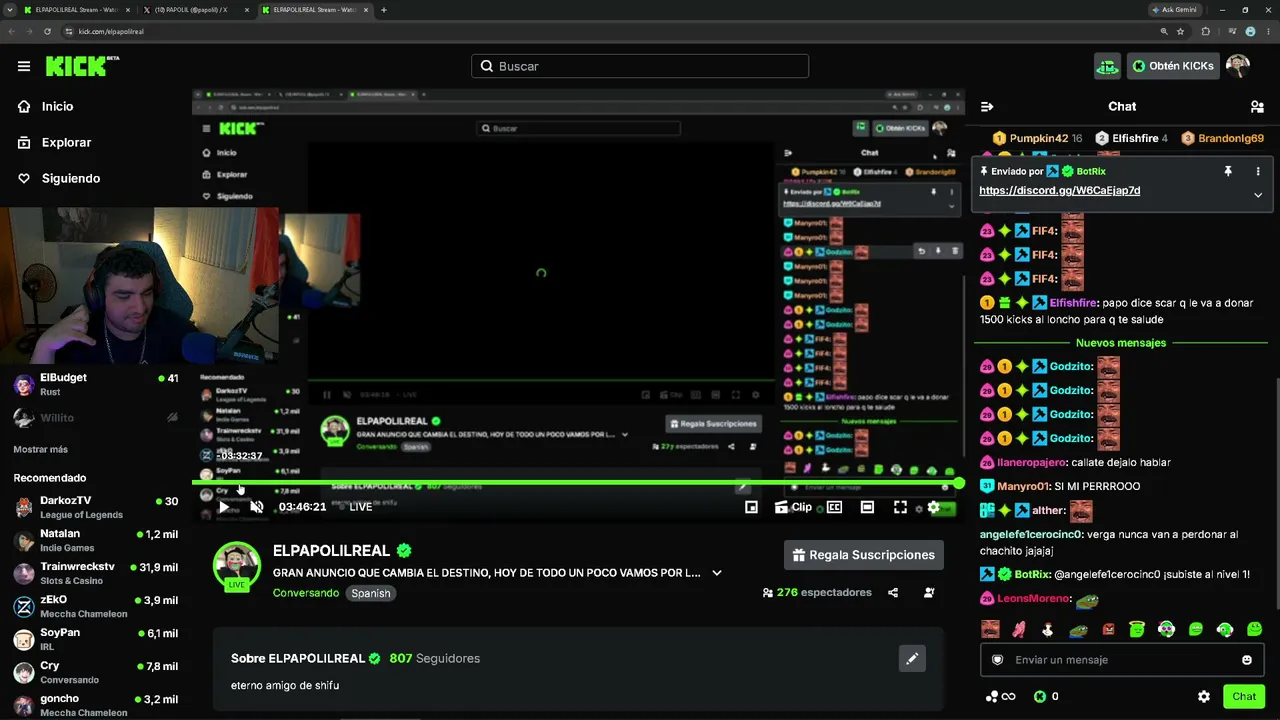Click the follow user icon beside share

click(x=929, y=592)
